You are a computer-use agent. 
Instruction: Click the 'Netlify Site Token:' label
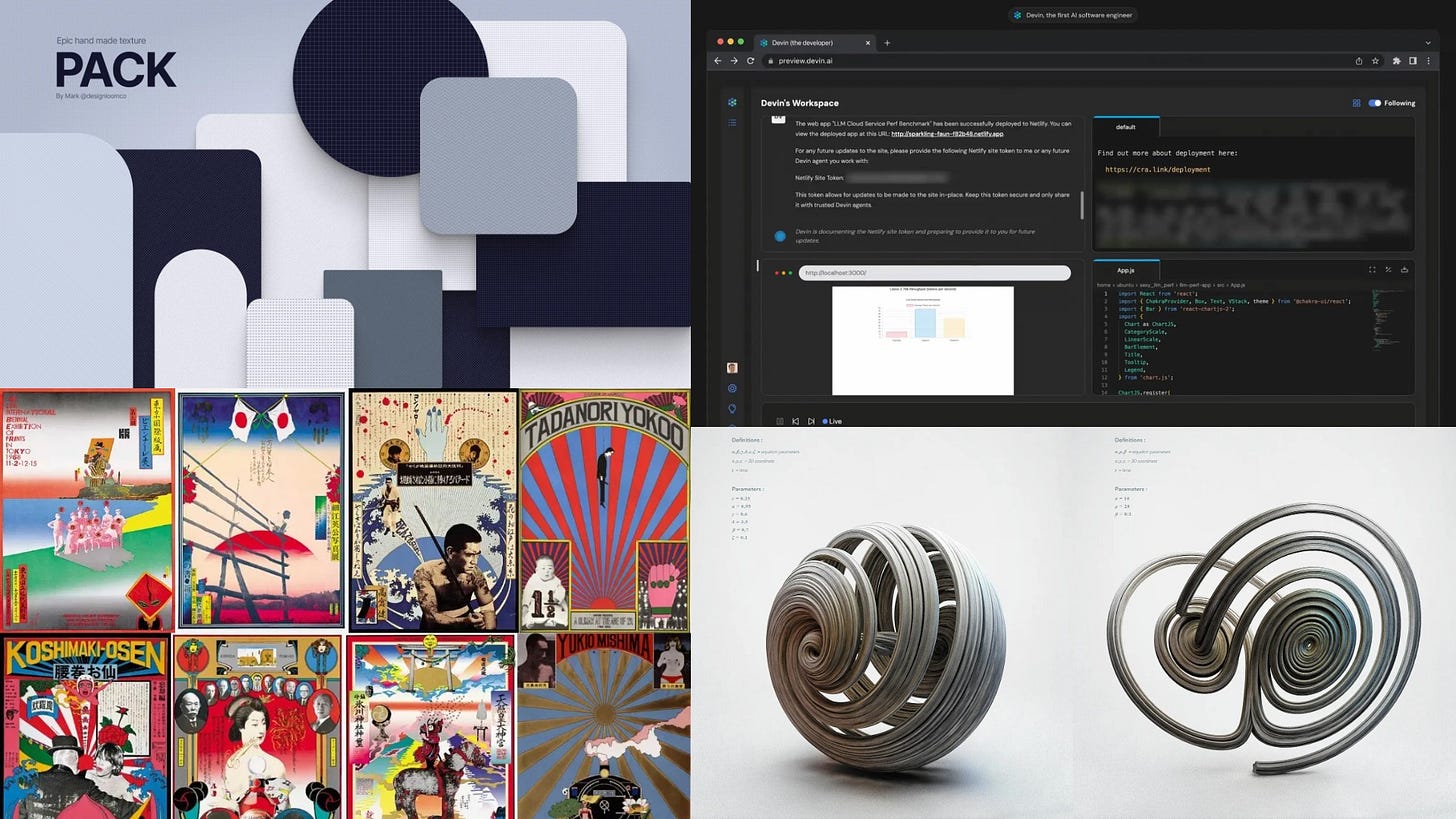tap(820, 177)
